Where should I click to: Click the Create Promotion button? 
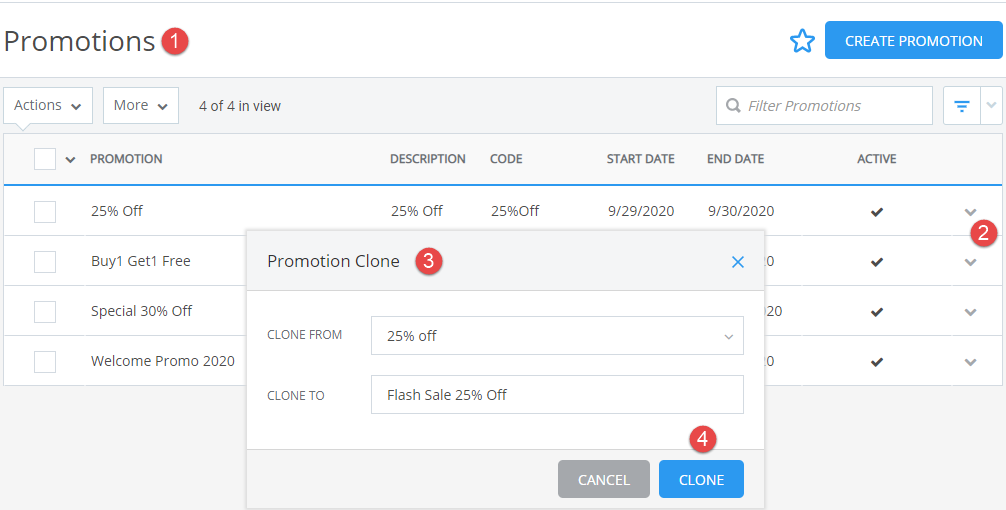(x=914, y=40)
